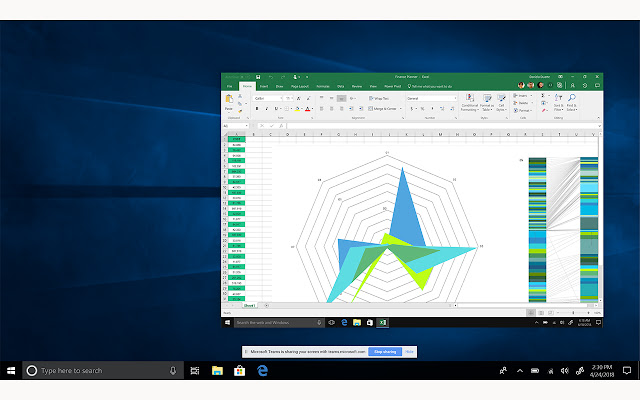The height and width of the screenshot is (400, 640).
Task: Hide the Teams sharing banner
Action: pyautogui.click(x=409, y=351)
